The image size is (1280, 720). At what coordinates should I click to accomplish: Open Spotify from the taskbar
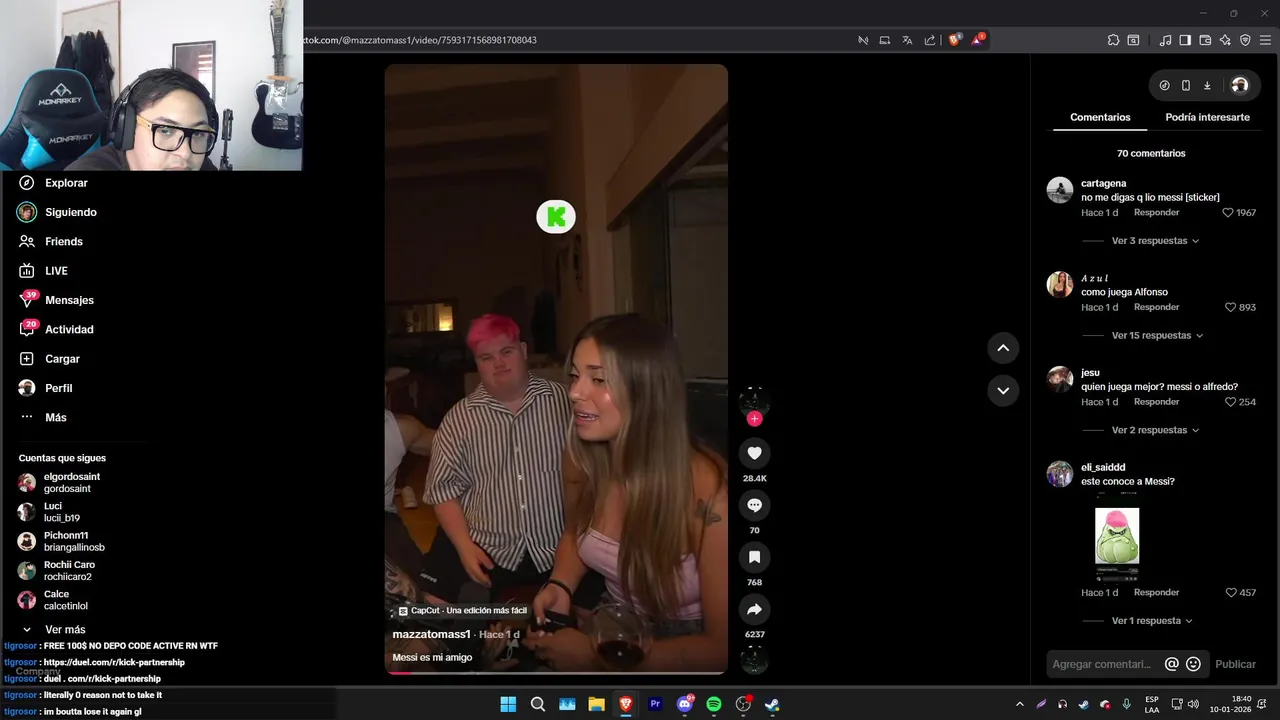pos(714,704)
